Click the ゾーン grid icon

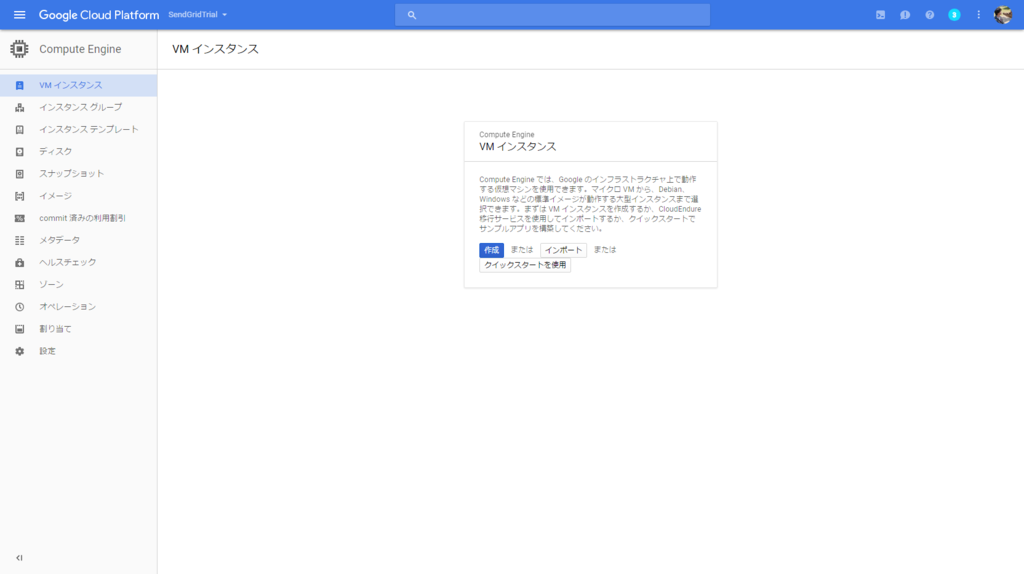(x=20, y=285)
